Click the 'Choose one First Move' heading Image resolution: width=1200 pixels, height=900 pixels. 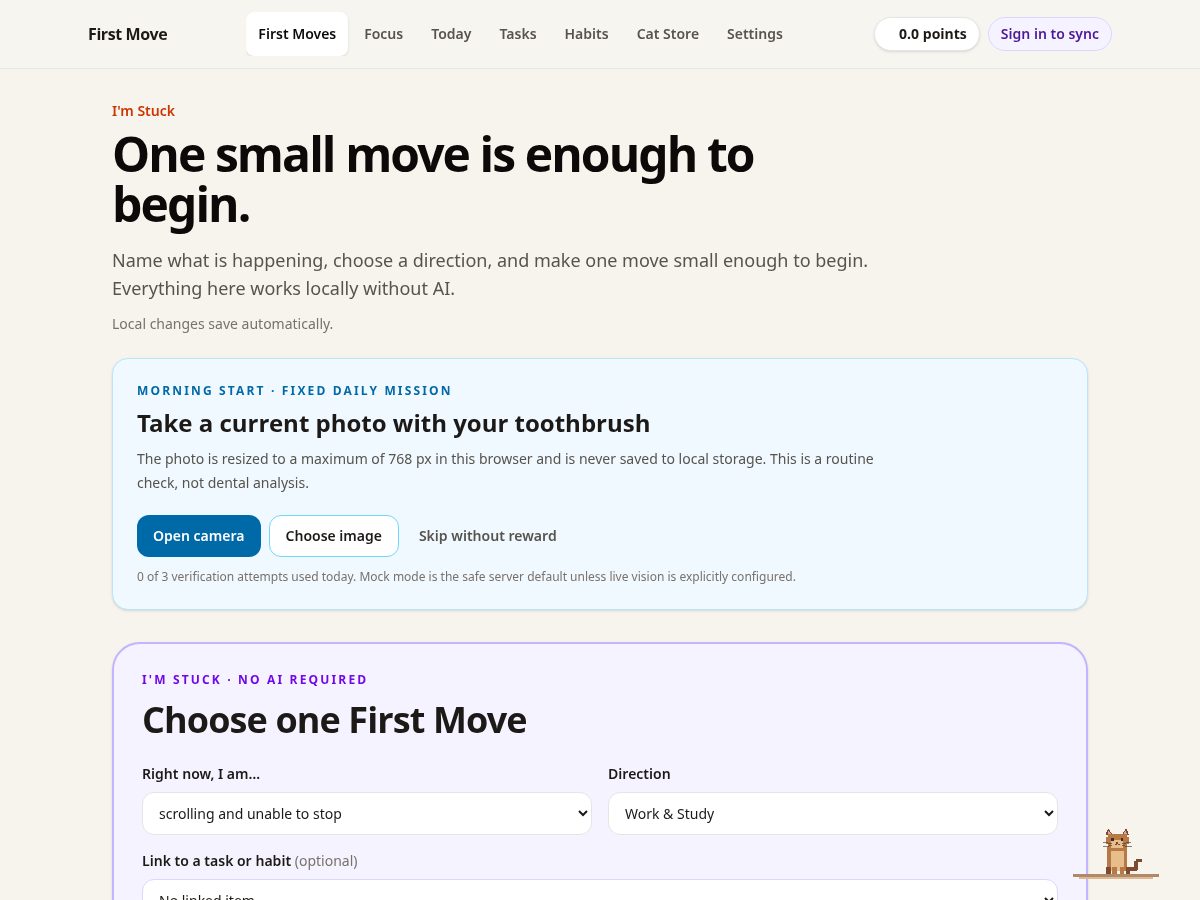pos(334,720)
